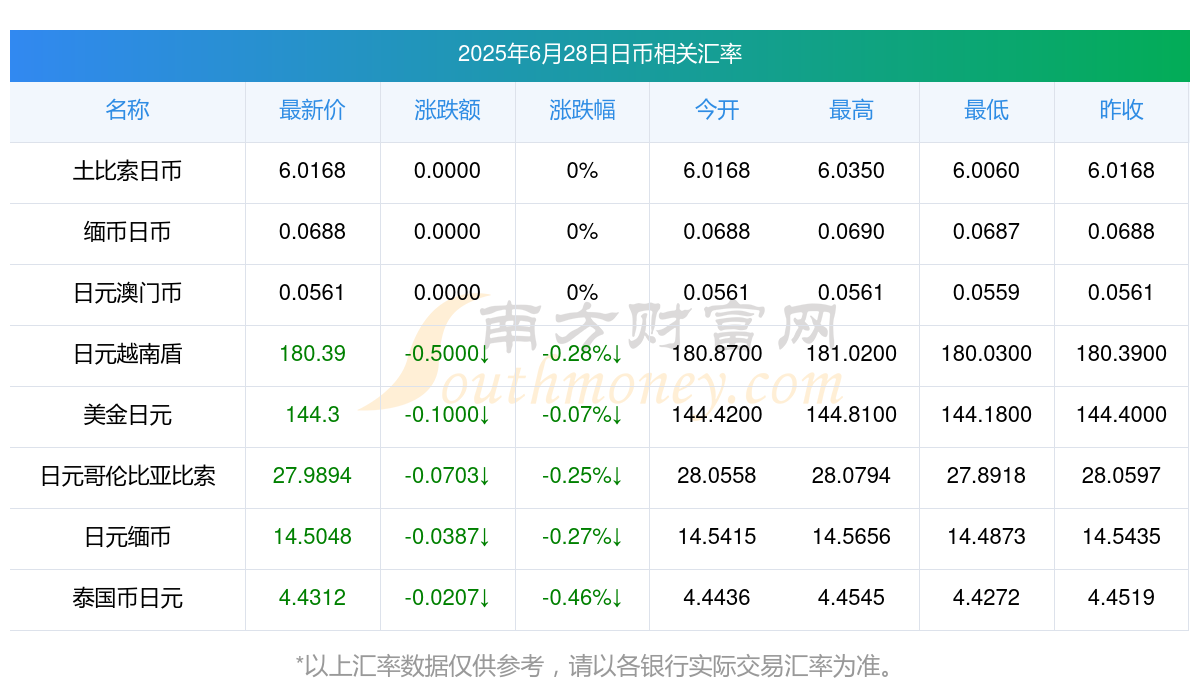The image size is (1200, 698).
Task: Select the 最低 column header
Action: pyautogui.click(x=986, y=110)
